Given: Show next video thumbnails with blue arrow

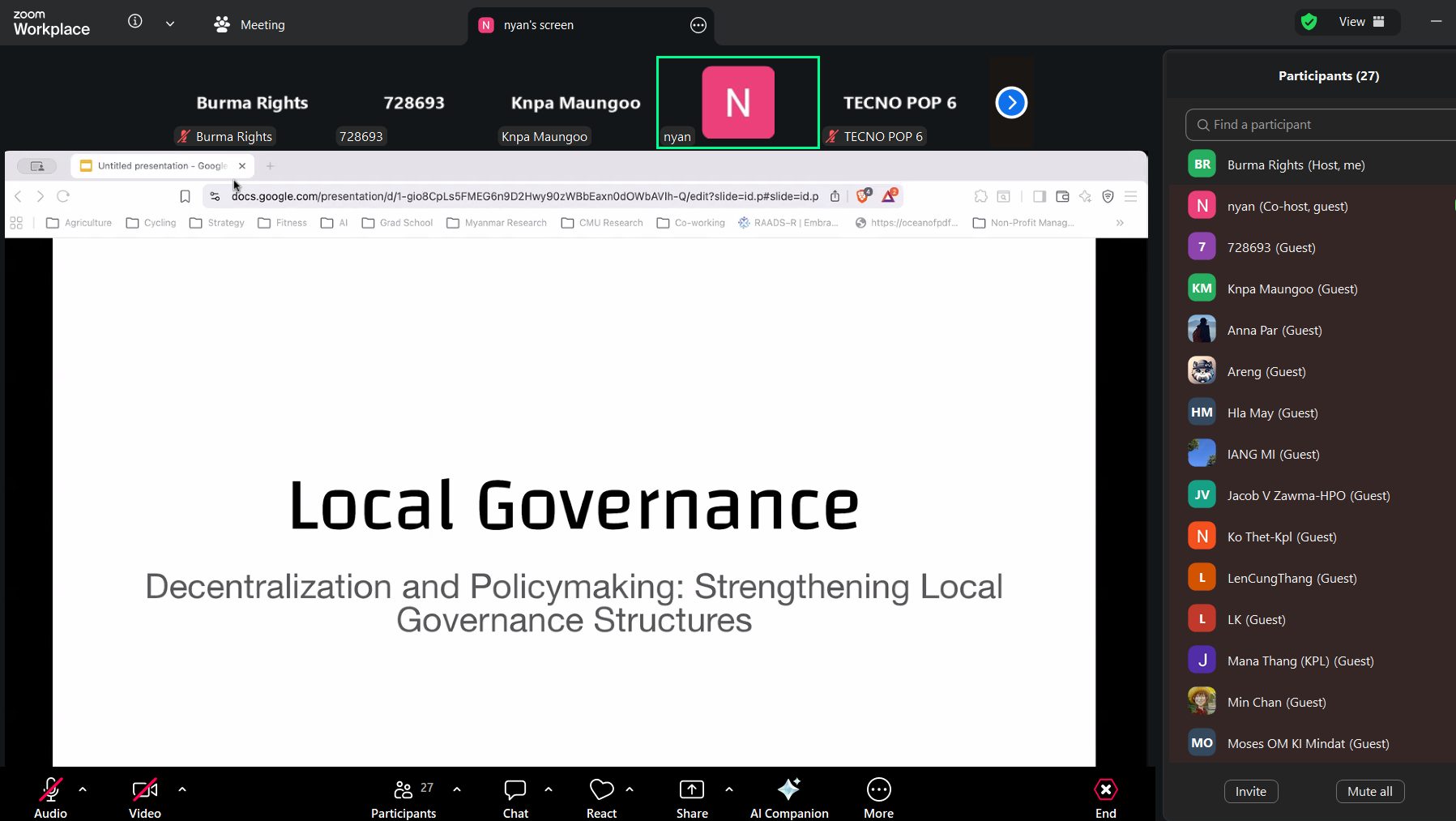Looking at the screenshot, I should pyautogui.click(x=1011, y=102).
